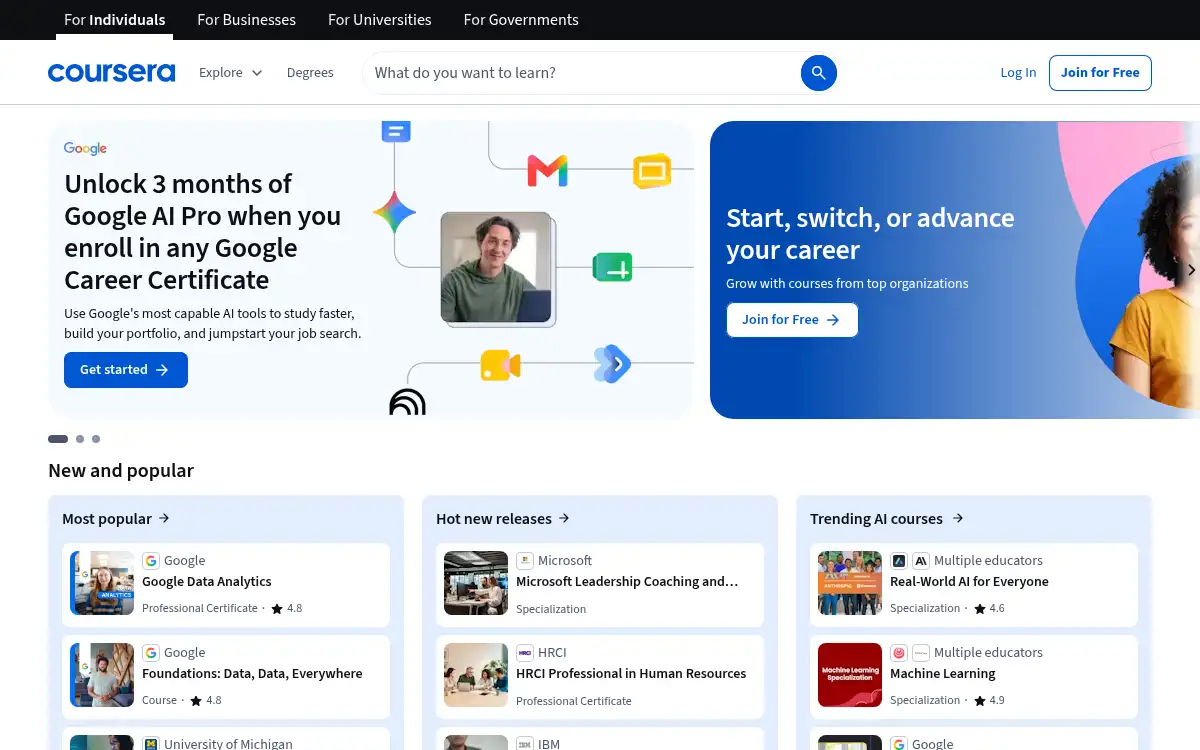Click Join for Free in the header
Image resolution: width=1200 pixels, height=750 pixels.
[x=1100, y=73]
